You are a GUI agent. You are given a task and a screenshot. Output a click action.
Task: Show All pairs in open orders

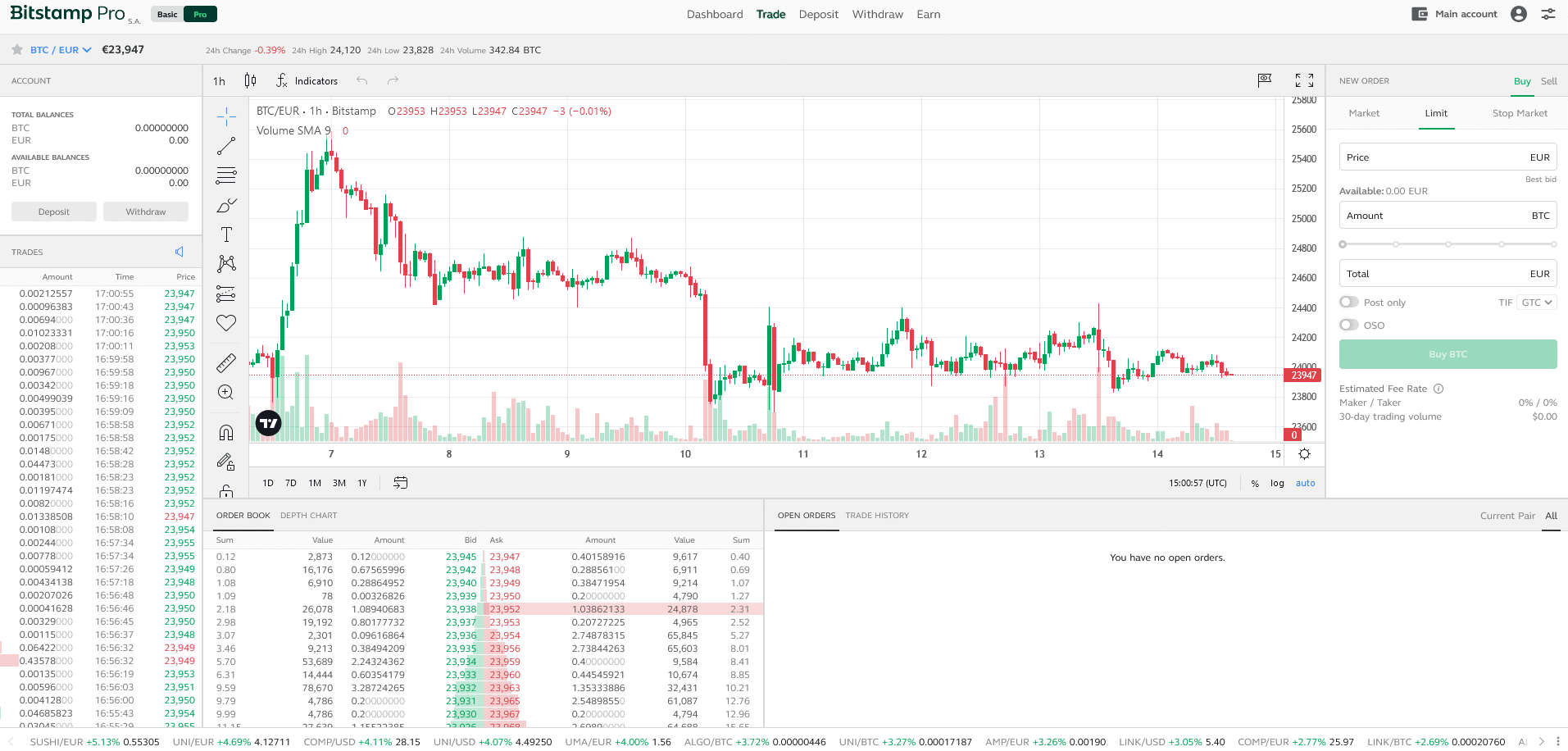click(x=1551, y=516)
